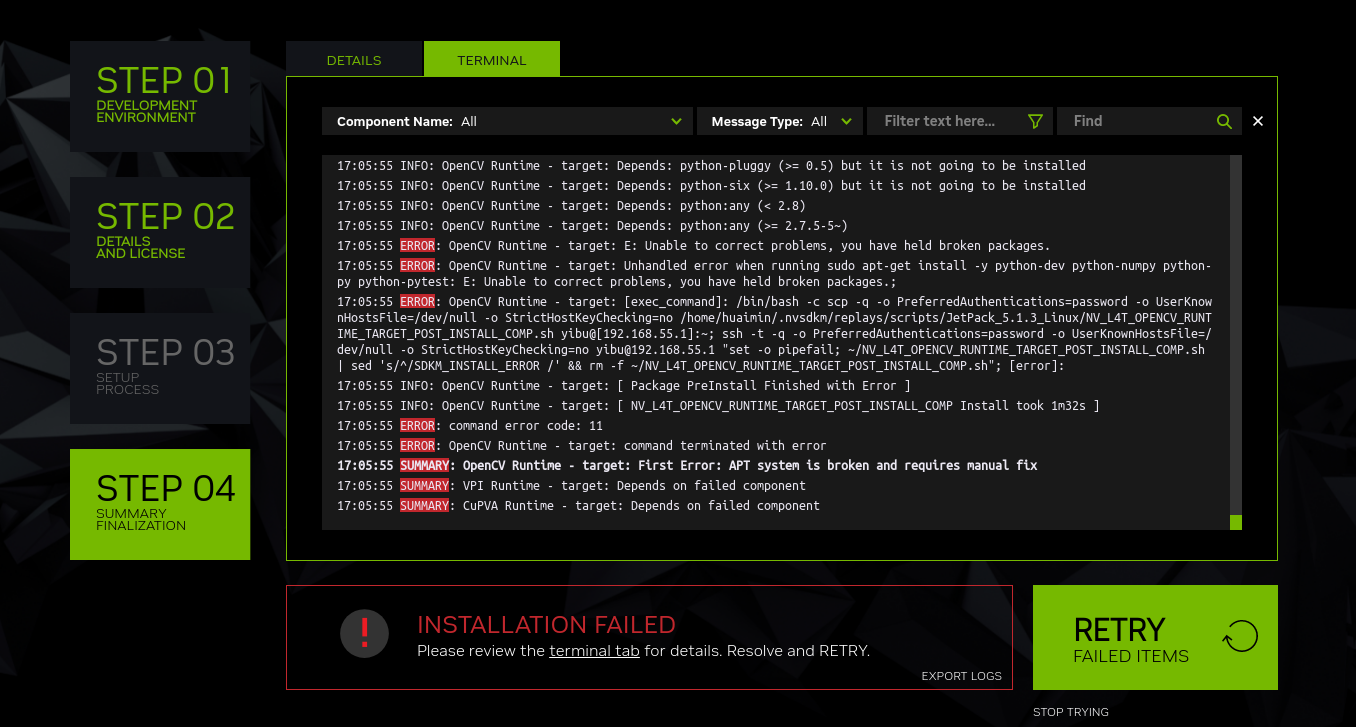This screenshot has height=727, width=1356.
Task: Click the "Unhandled error when running sudo apt-get" line
Action: point(775,274)
